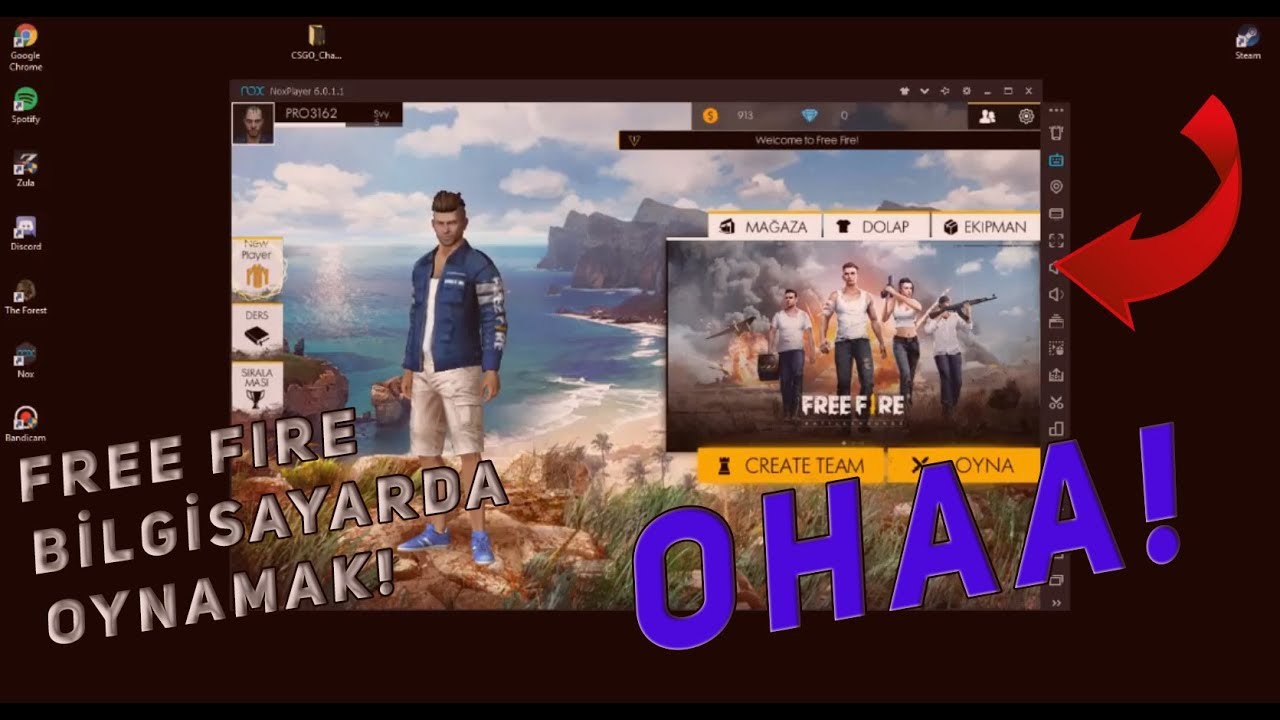This screenshot has width=1280, height=720.
Task: Open the virtual location icon in Nox sidebar
Action: [x=1056, y=187]
